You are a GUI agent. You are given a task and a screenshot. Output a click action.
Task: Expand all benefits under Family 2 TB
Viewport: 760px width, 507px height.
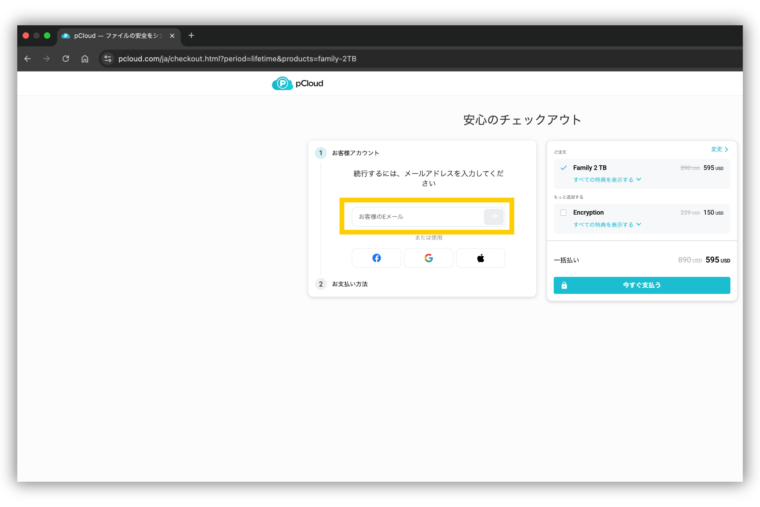tap(607, 180)
